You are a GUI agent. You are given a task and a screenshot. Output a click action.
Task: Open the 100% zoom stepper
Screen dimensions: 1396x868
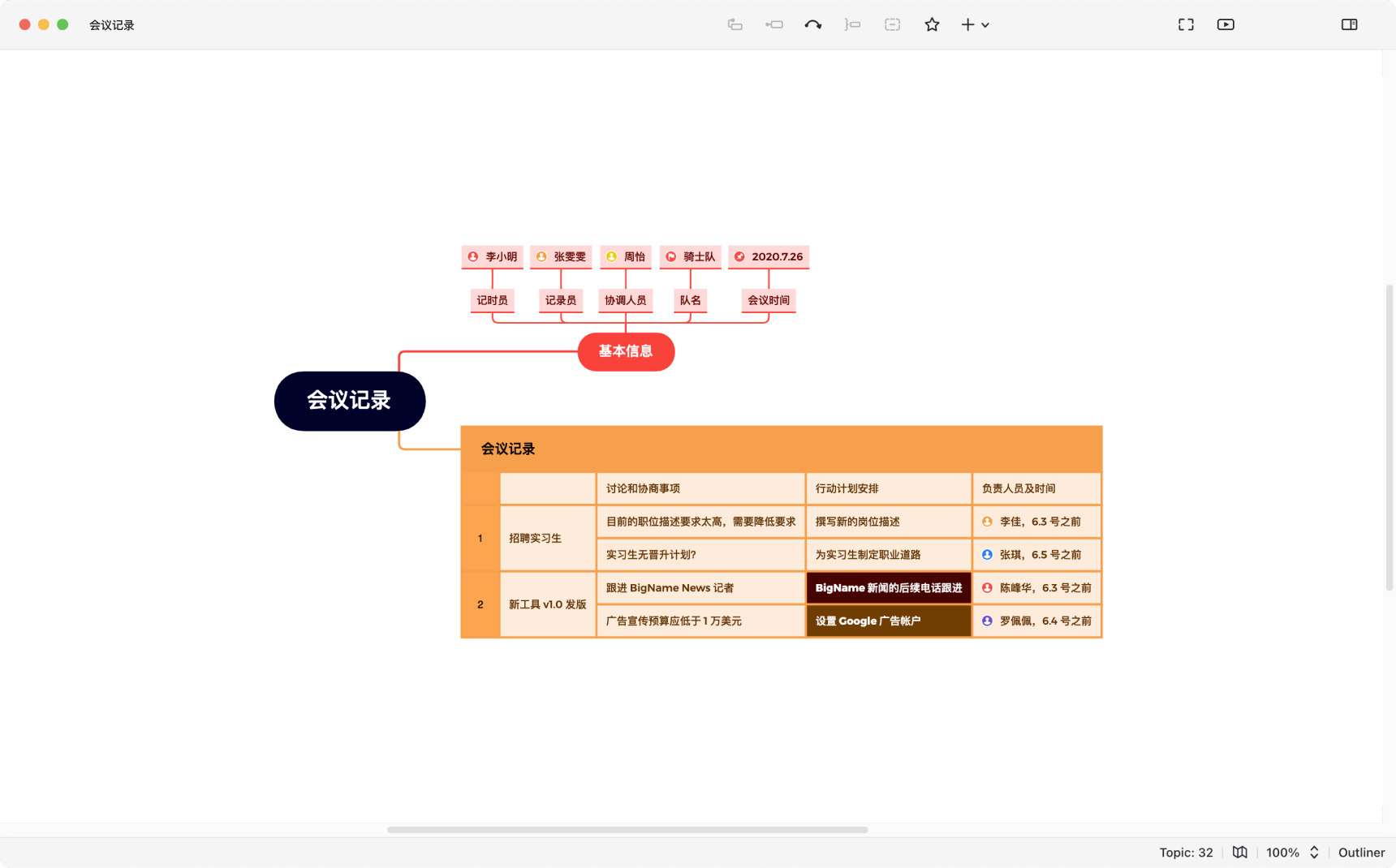(1314, 852)
